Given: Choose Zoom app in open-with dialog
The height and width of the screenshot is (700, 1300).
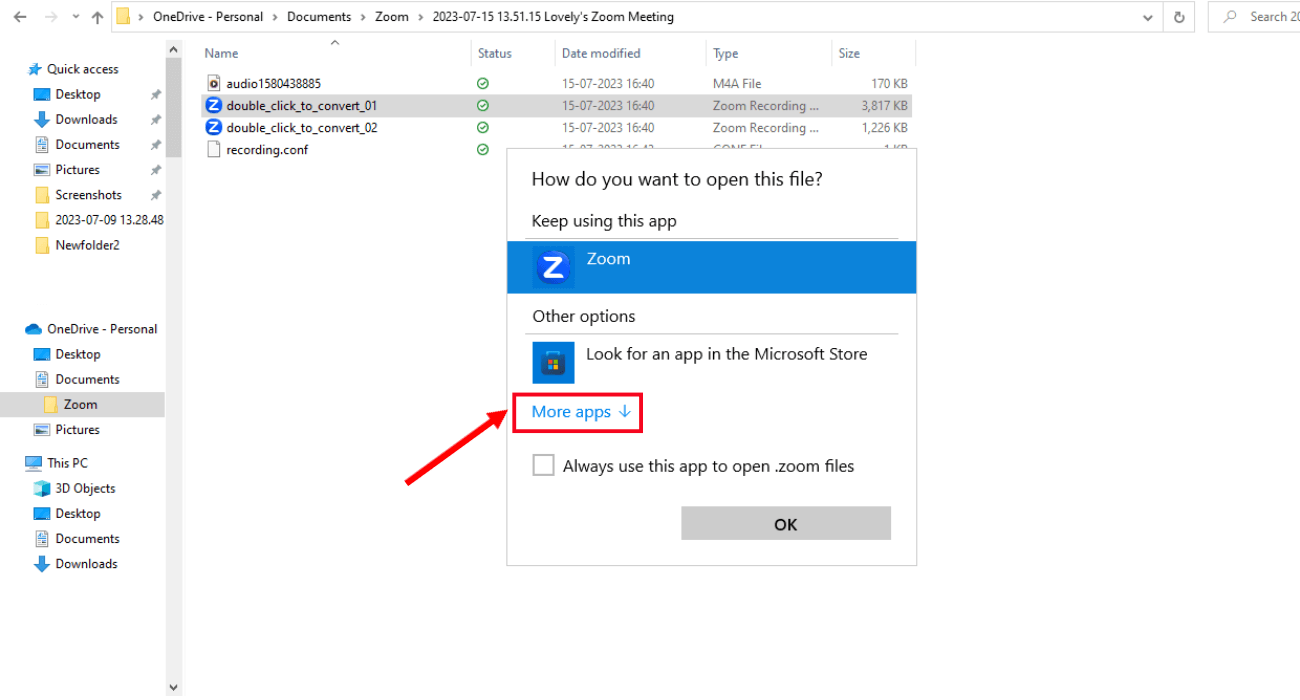Looking at the screenshot, I should (711, 267).
